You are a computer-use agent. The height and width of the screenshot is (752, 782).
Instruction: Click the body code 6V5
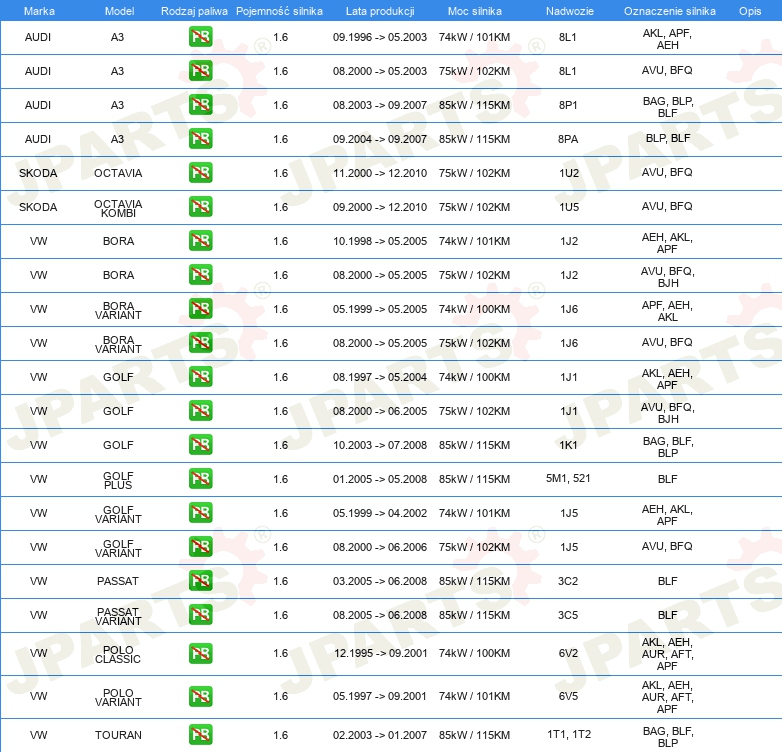point(568,696)
